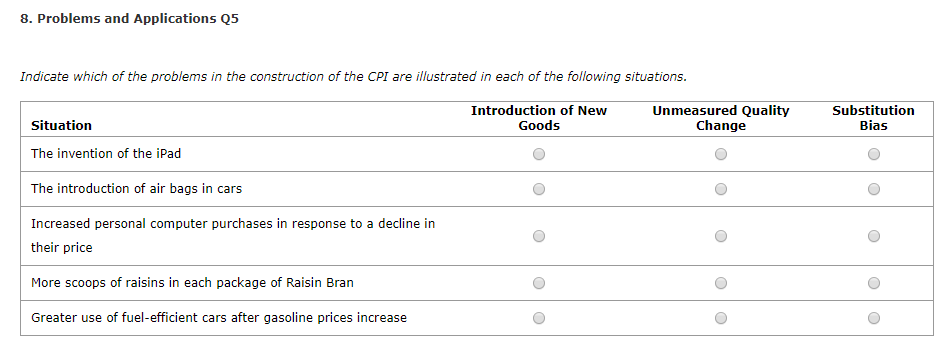
Task: Set Unmeasured Quality Change for fuel-efficient cars
Action: pyautogui.click(x=721, y=318)
